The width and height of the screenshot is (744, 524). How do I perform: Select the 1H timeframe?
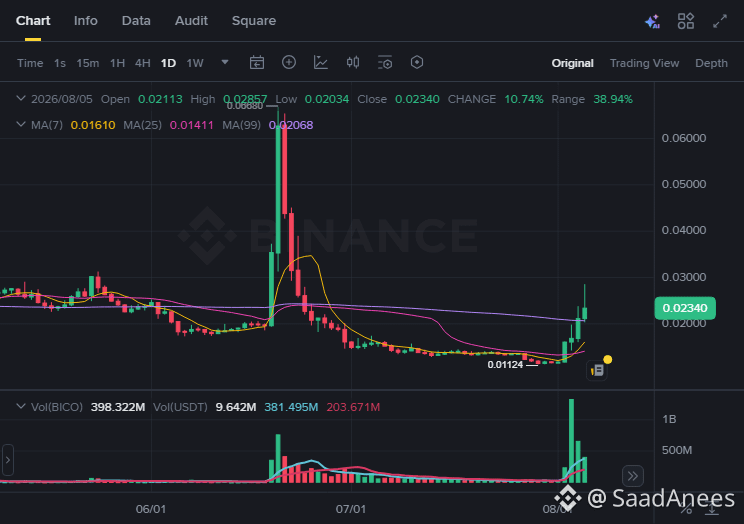pyautogui.click(x=117, y=63)
